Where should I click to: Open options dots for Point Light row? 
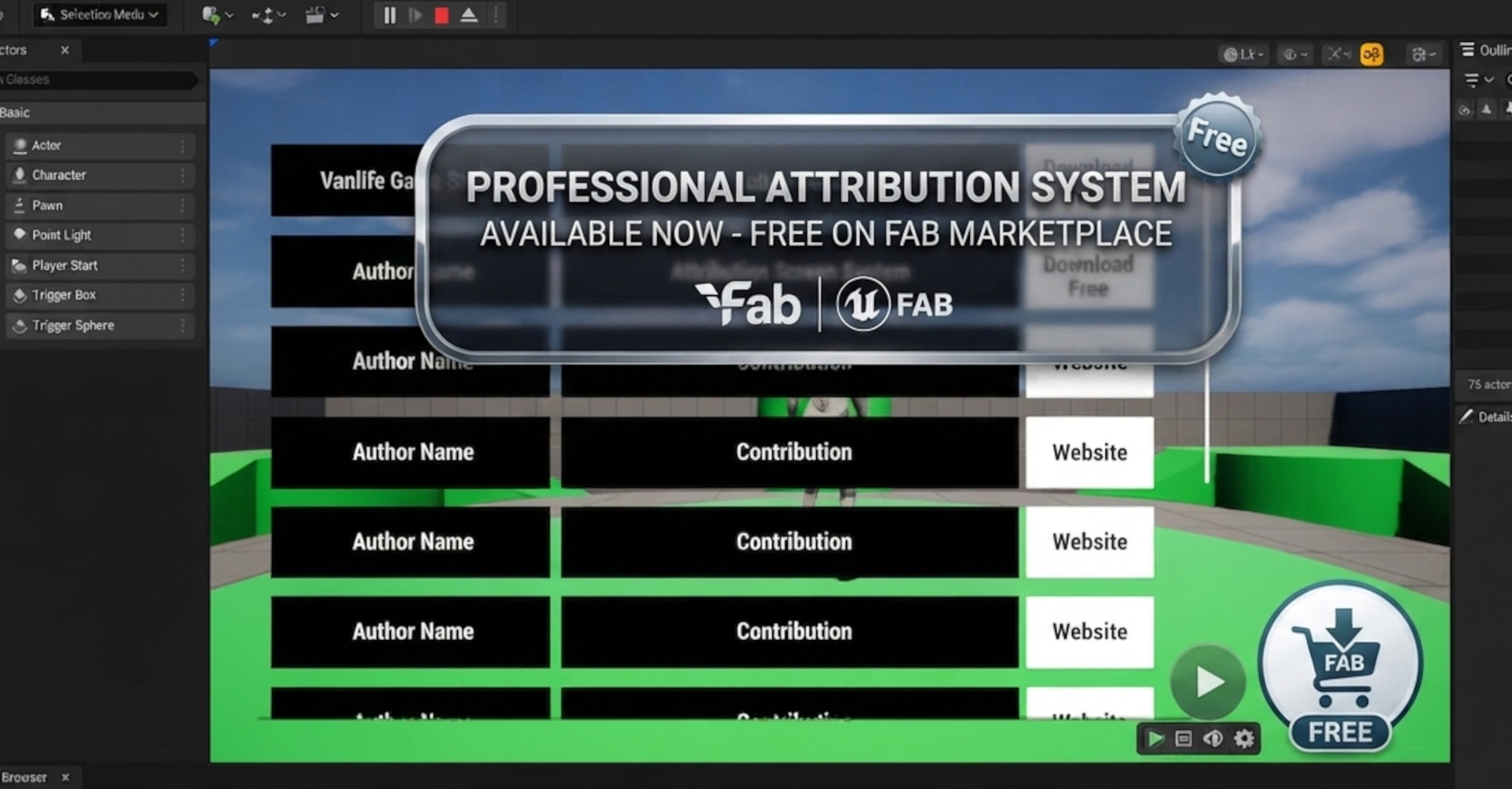pos(183,235)
